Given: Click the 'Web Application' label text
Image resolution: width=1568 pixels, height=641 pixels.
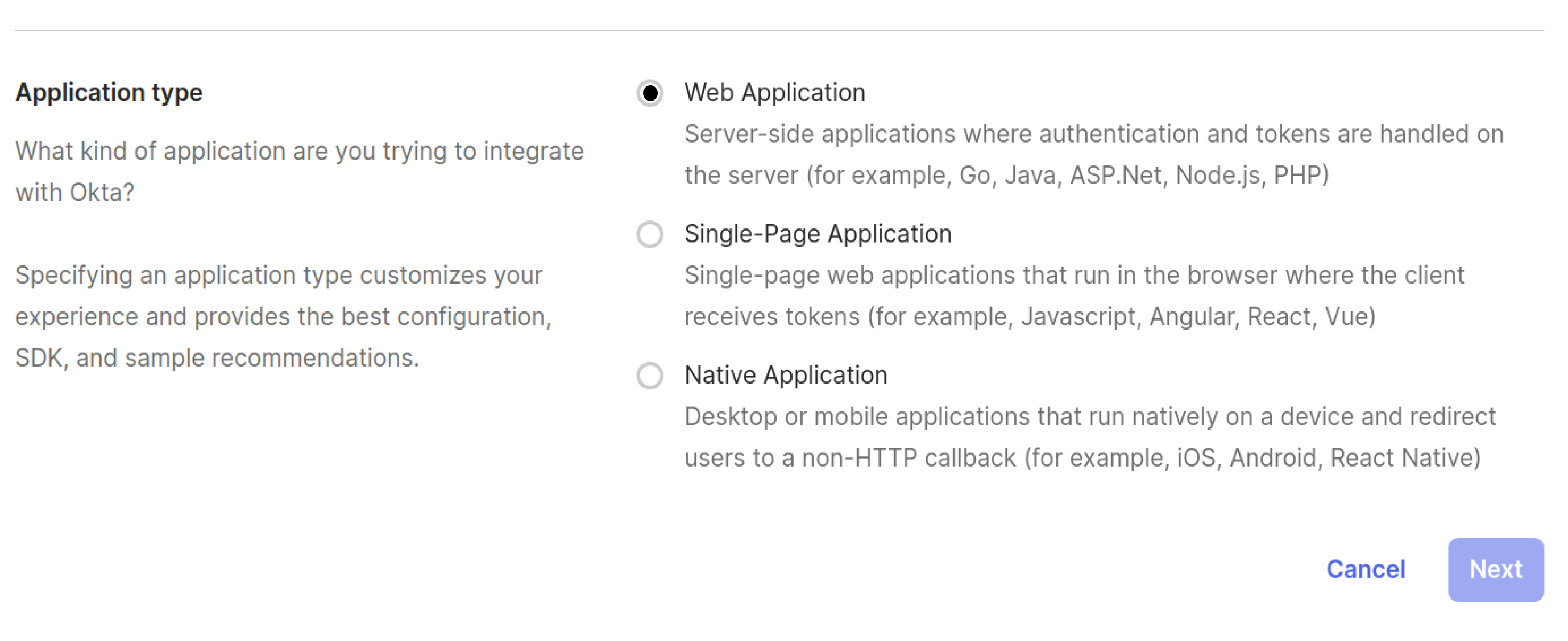Looking at the screenshot, I should pyautogui.click(x=774, y=93).
